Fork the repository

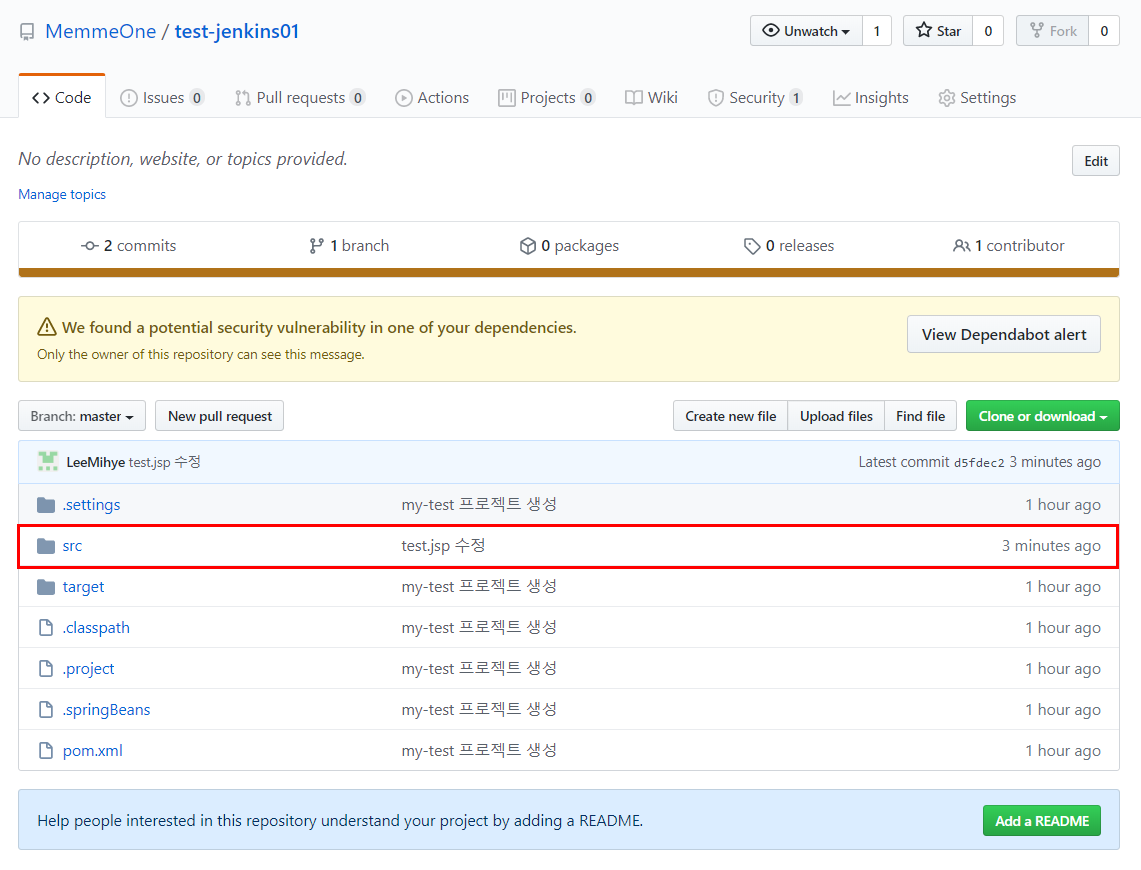click(x=1052, y=31)
